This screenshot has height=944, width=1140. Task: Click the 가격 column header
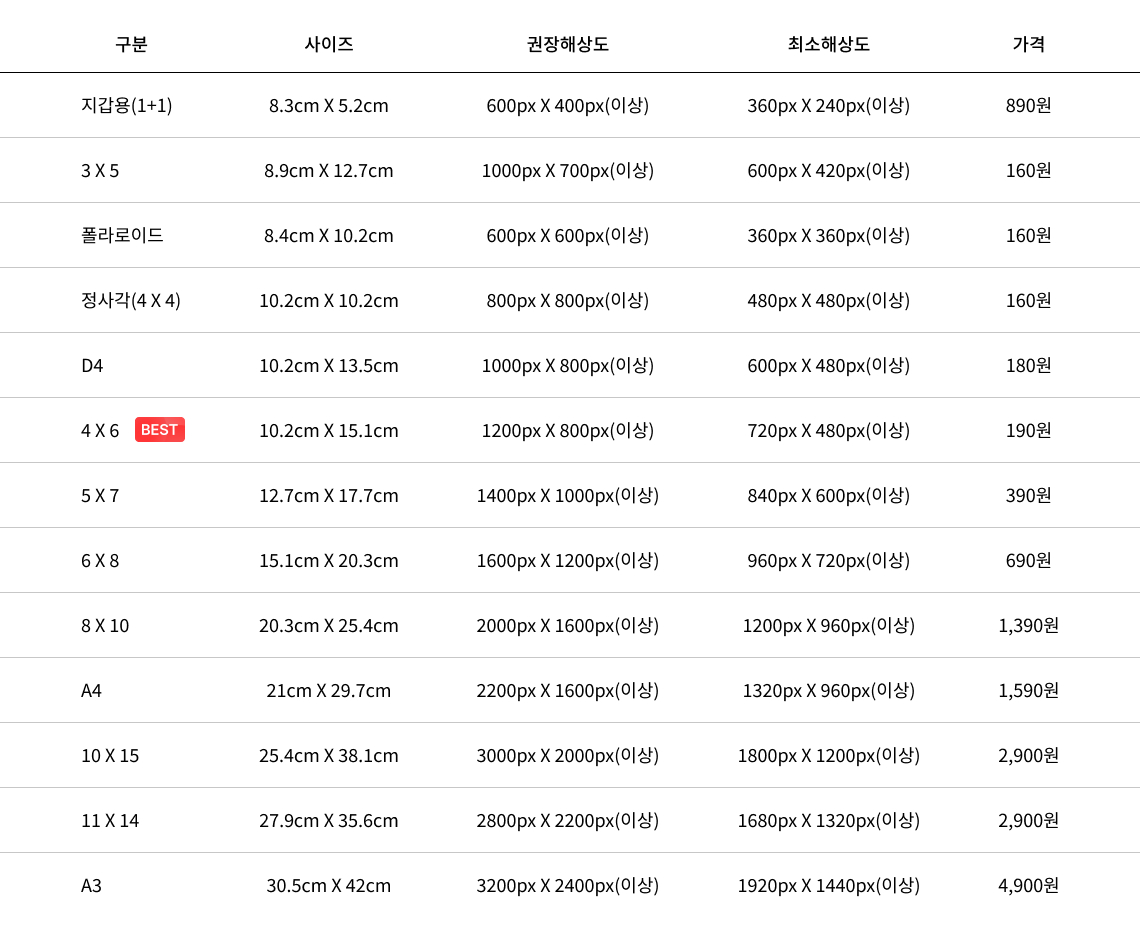point(1029,44)
